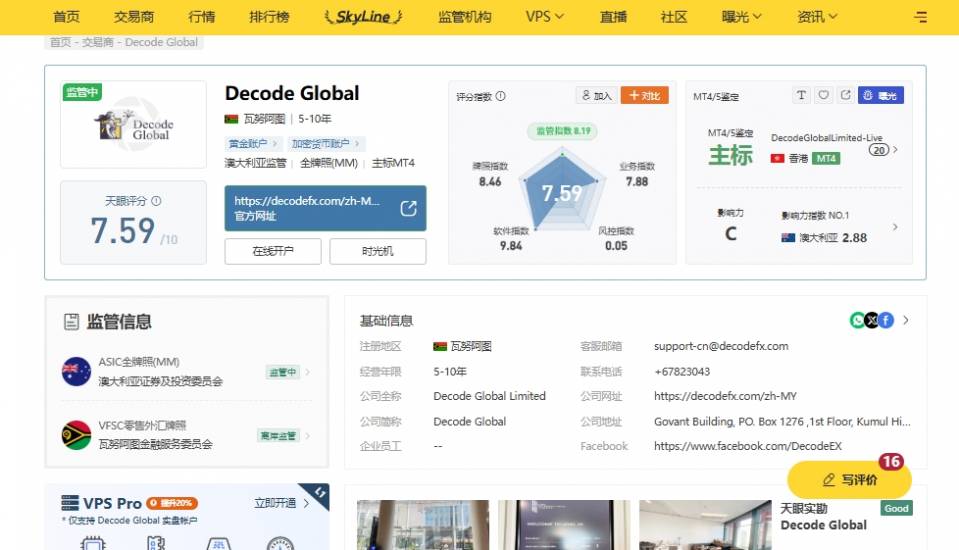Click the VPS Pro server icon
Viewport: 959px width, 550px height.
click(x=70, y=503)
